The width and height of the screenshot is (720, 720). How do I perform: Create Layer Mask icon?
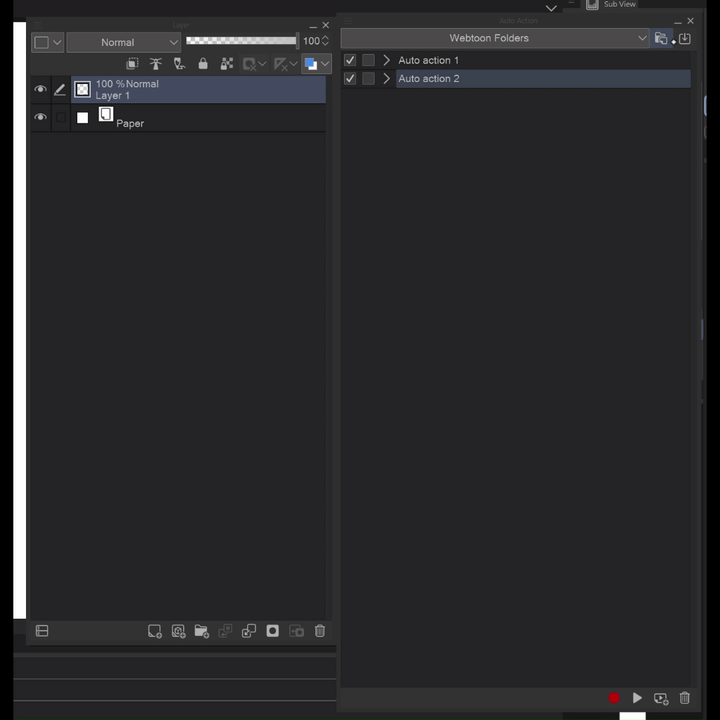pyautogui.click(x=272, y=631)
